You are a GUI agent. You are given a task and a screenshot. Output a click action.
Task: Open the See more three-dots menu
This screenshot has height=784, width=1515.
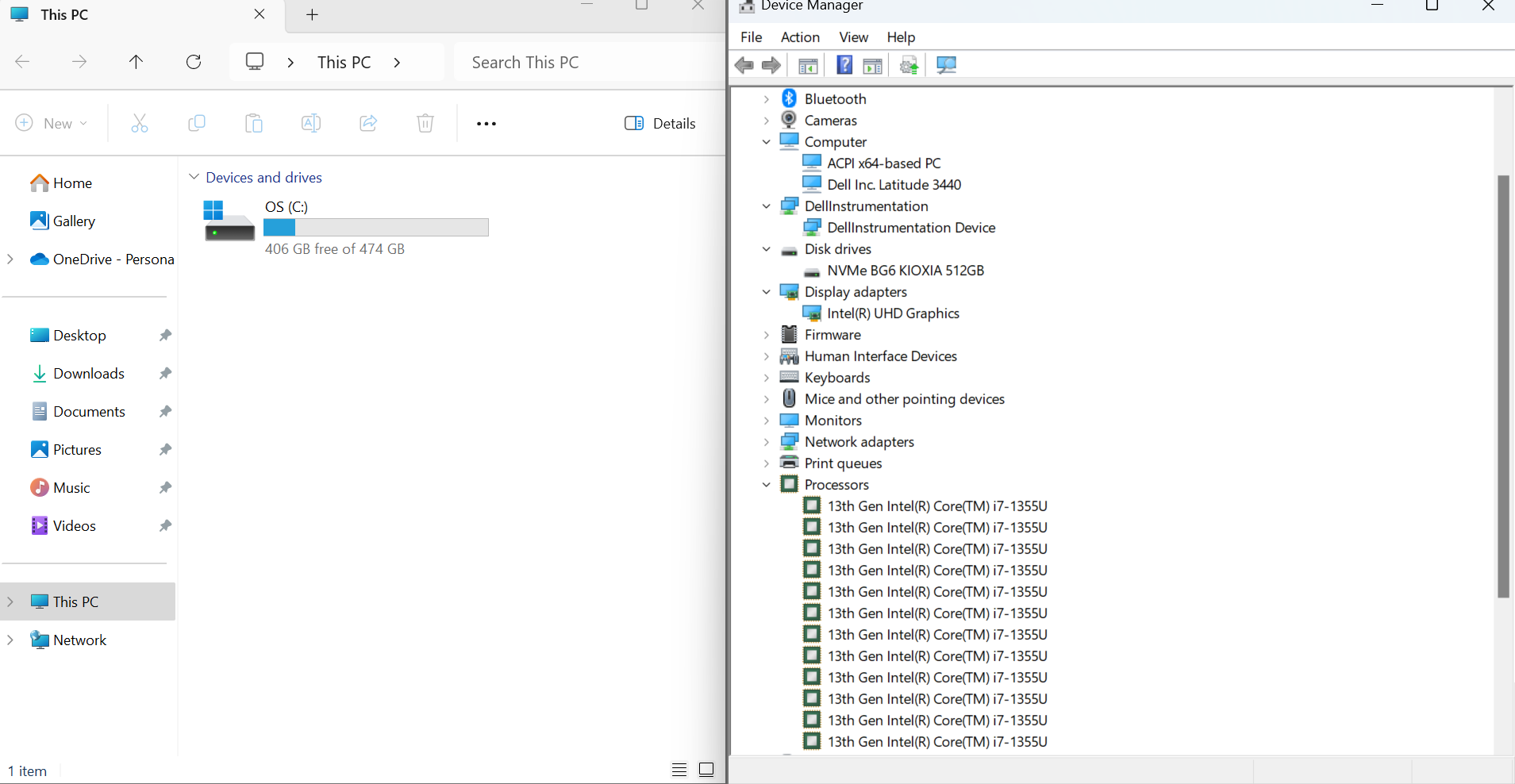[x=486, y=123]
